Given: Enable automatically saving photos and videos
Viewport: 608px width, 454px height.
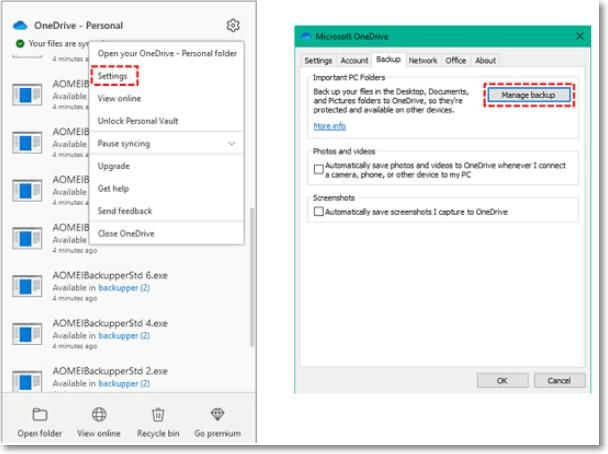Looking at the screenshot, I should (x=318, y=169).
